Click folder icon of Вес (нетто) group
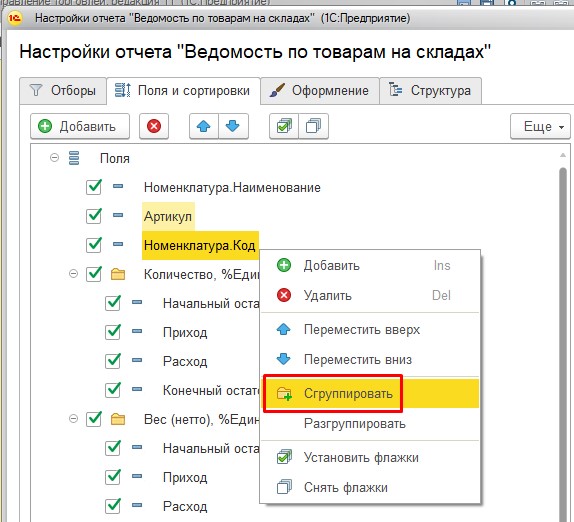 pyautogui.click(x=118, y=419)
